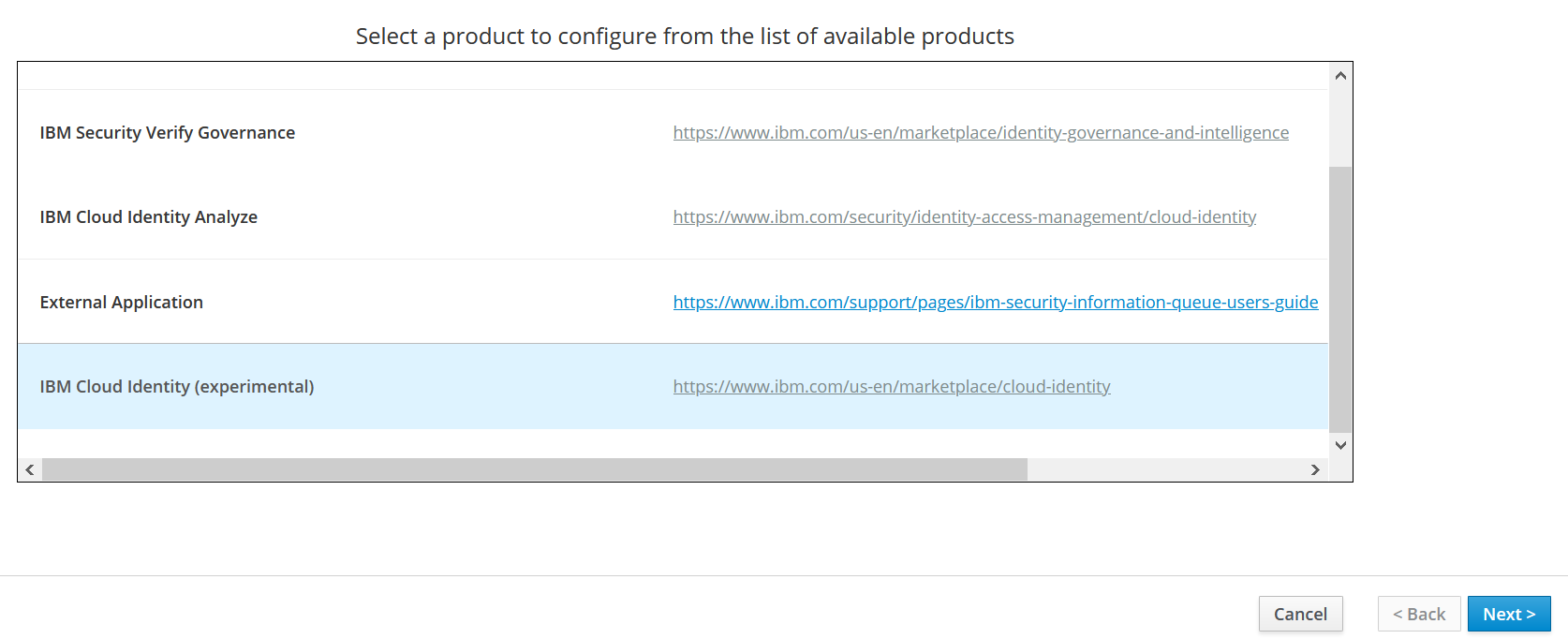Select the External Application product row
The width and height of the screenshot is (1568, 639).
122,303
